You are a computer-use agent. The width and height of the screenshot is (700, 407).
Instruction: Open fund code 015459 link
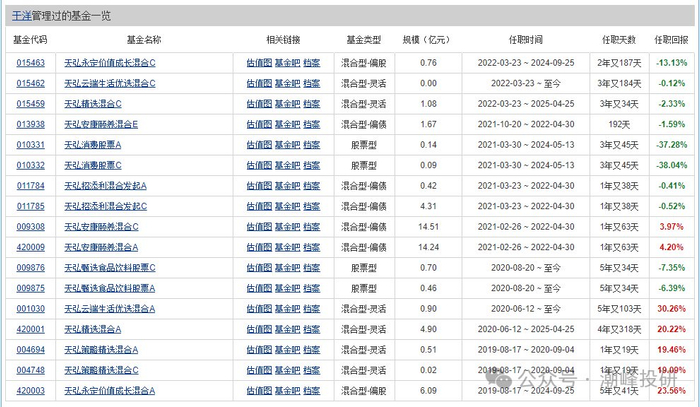click(30, 104)
